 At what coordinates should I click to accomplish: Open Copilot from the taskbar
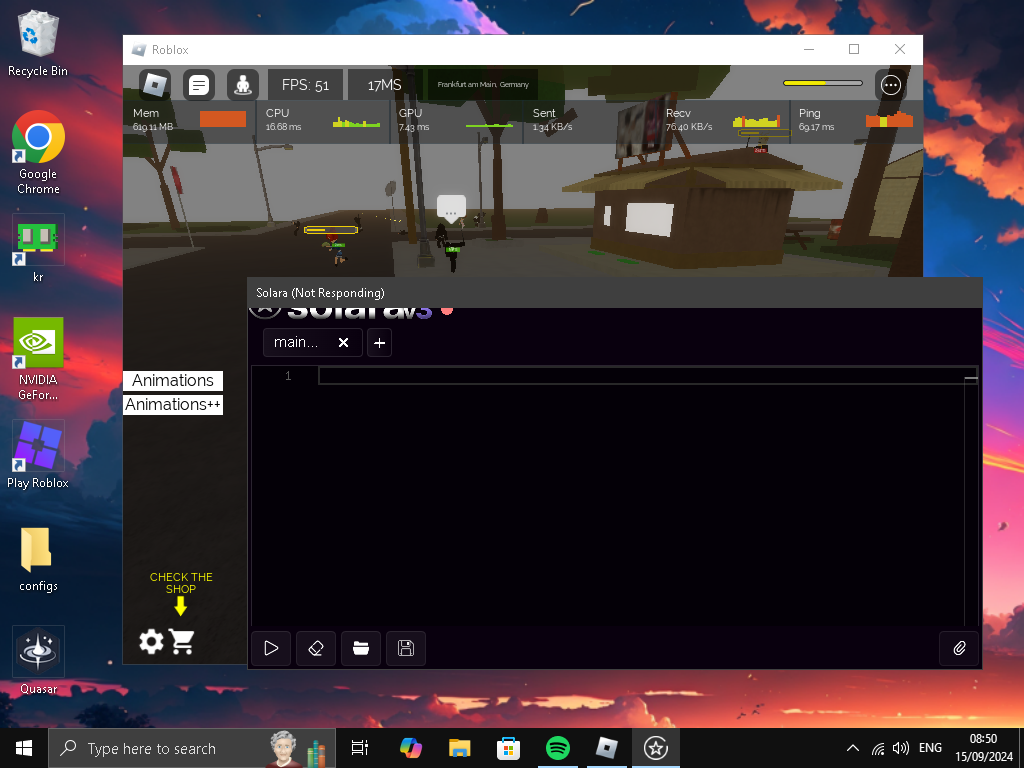pyautogui.click(x=410, y=748)
